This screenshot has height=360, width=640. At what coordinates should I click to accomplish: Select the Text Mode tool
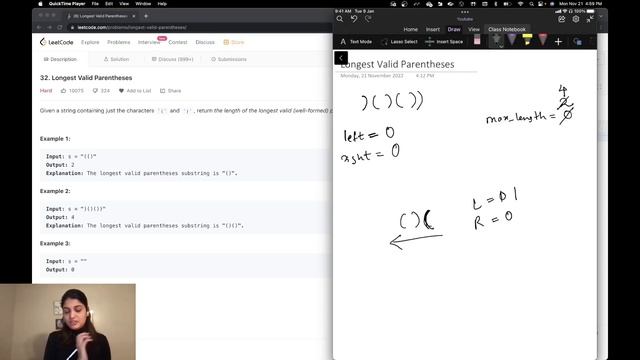click(x=356, y=42)
